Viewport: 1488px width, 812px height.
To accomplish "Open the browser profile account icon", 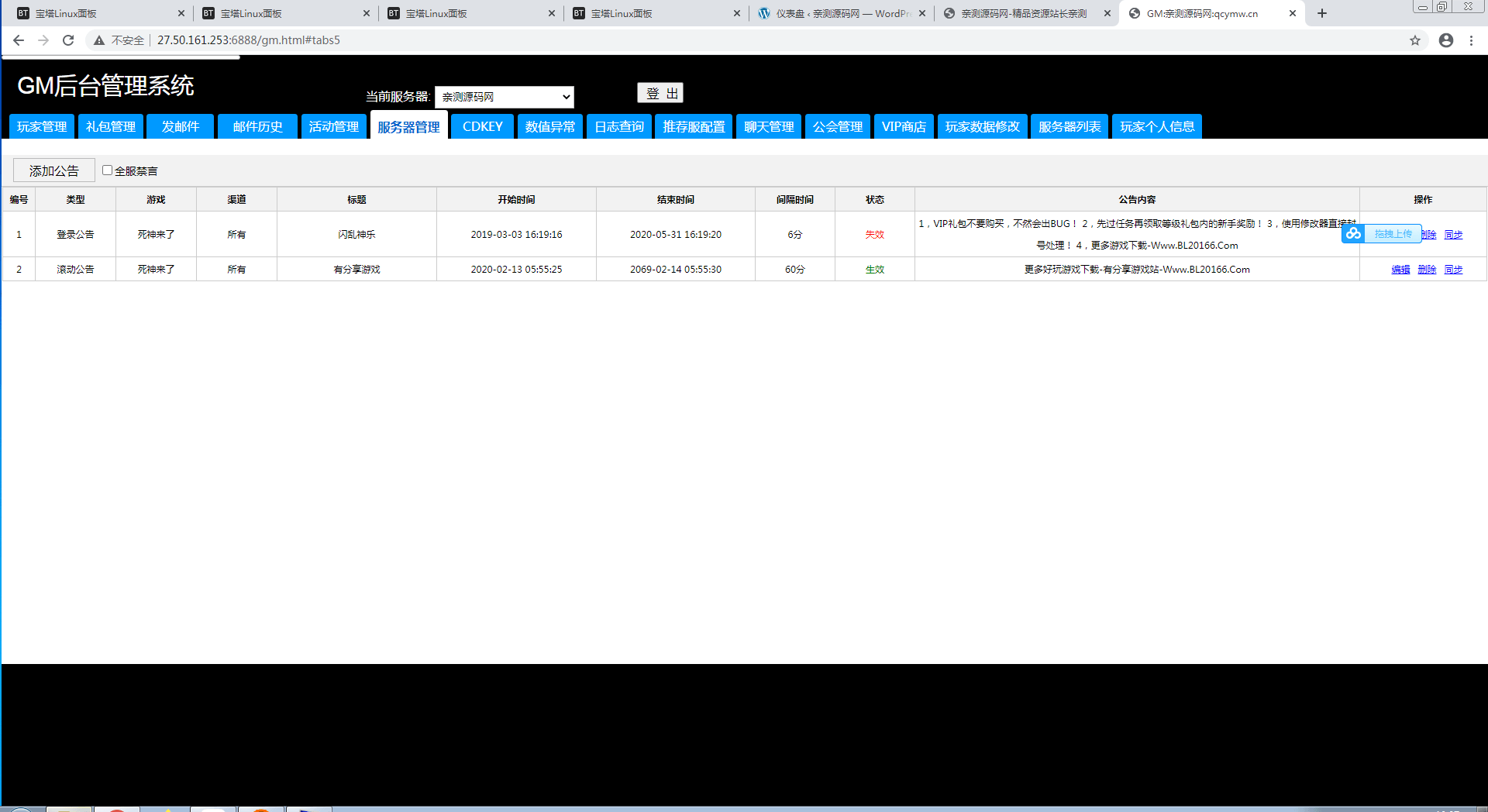I will [1446, 40].
